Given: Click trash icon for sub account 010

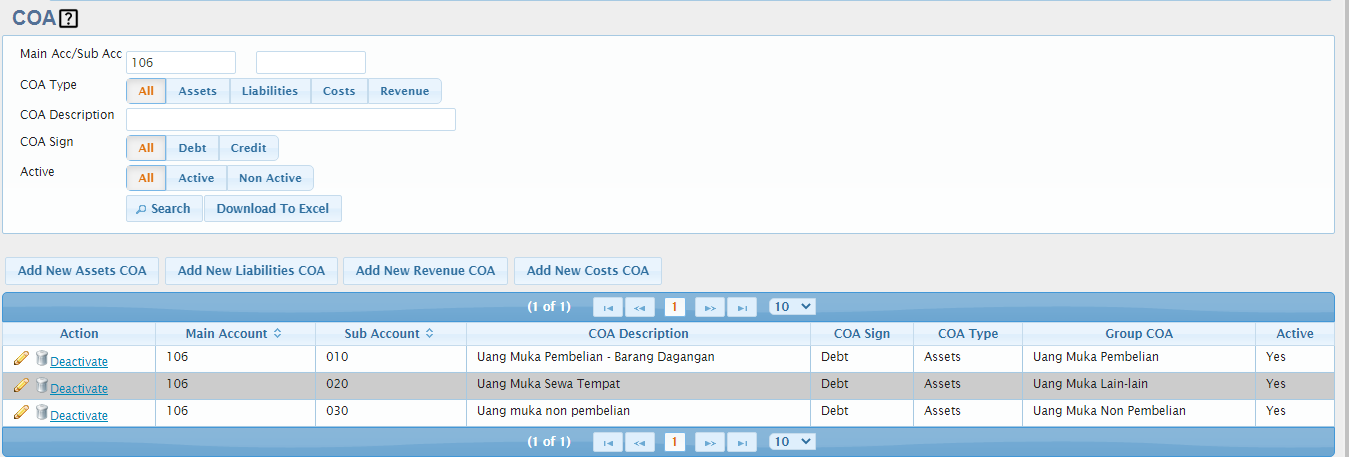Looking at the screenshot, I should click(42, 358).
